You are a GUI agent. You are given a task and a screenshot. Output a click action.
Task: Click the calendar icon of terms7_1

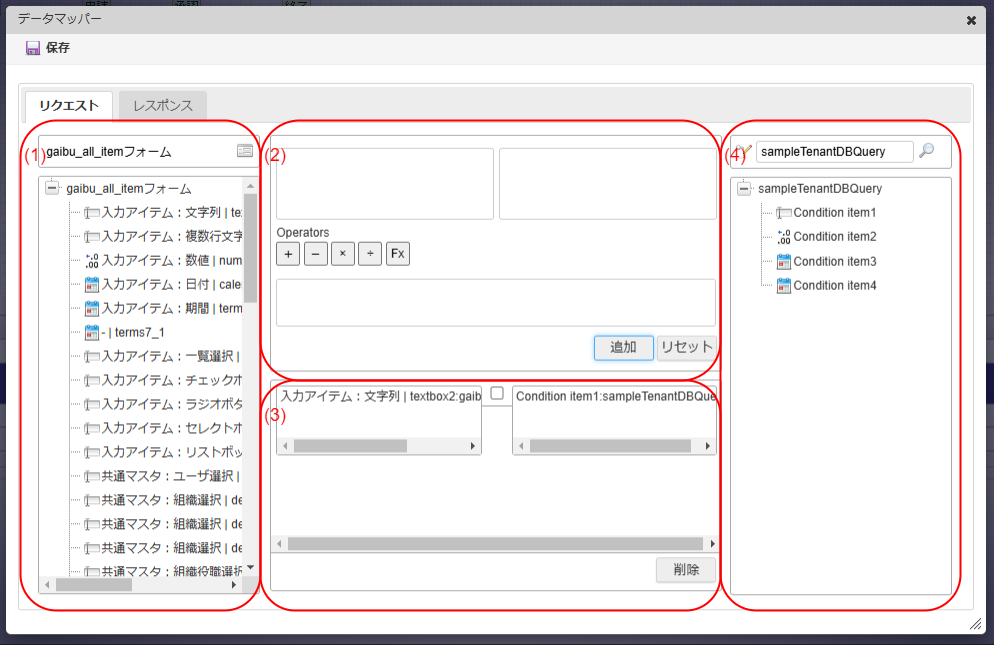[x=92, y=332]
